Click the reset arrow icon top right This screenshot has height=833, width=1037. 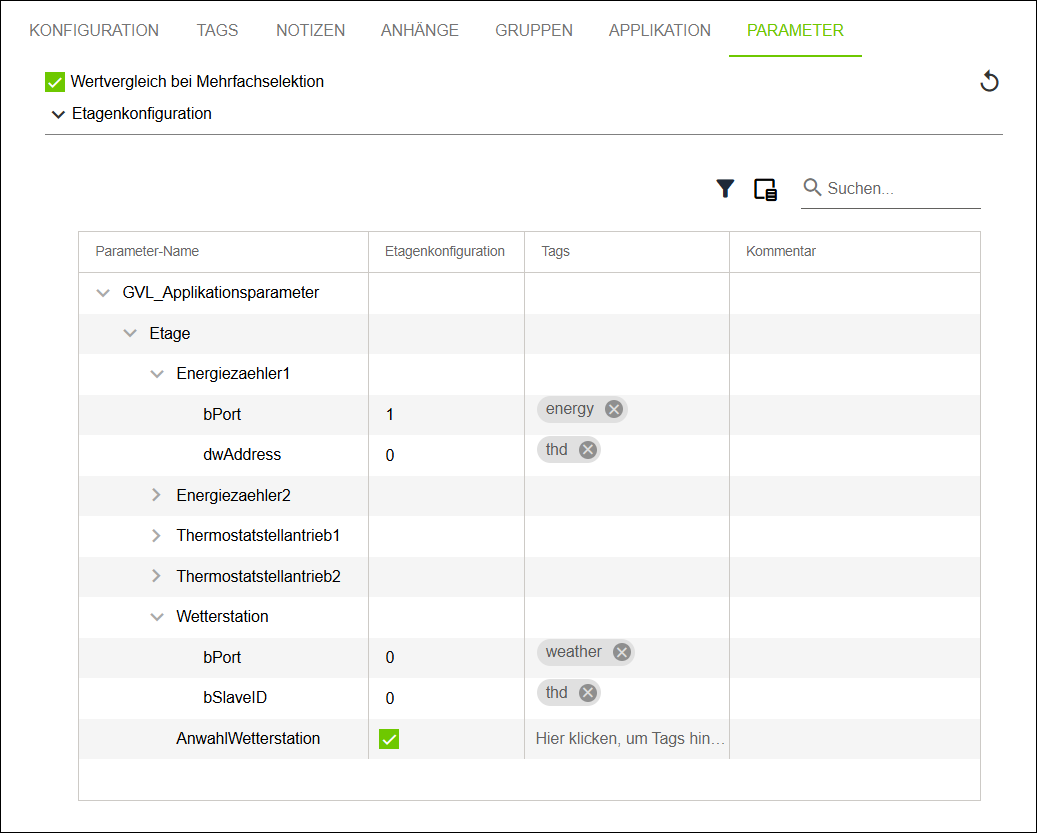pyautogui.click(x=989, y=81)
